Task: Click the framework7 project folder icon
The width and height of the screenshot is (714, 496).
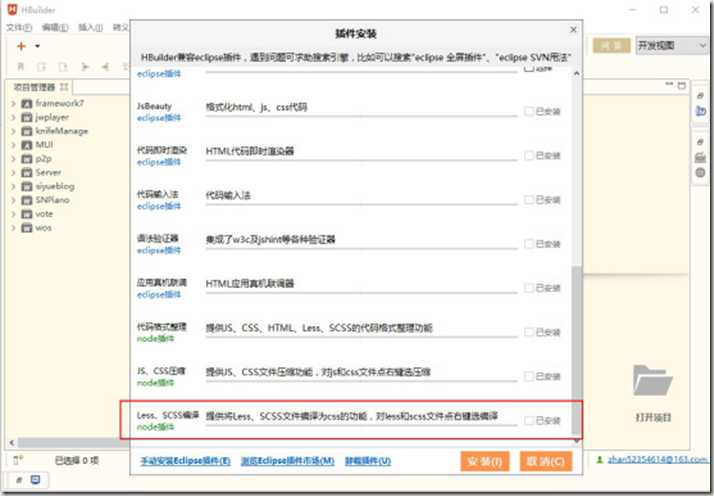Action: click(x=27, y=104)
